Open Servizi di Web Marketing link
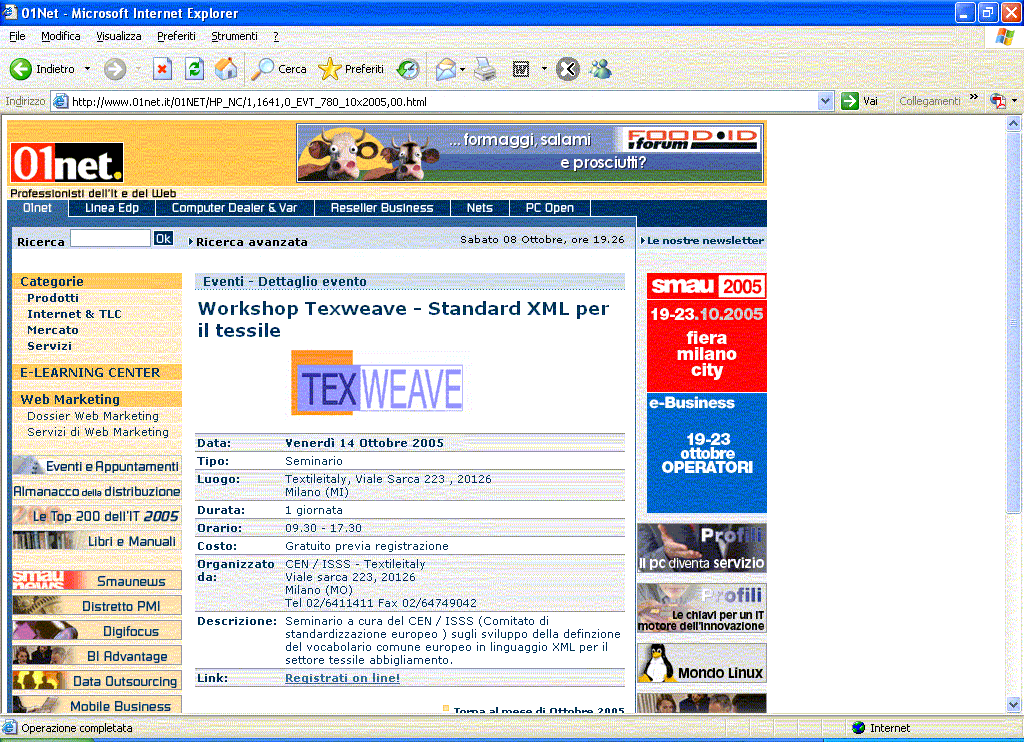The height and width of the screenshot is (742, 1024). click(98, 432)
